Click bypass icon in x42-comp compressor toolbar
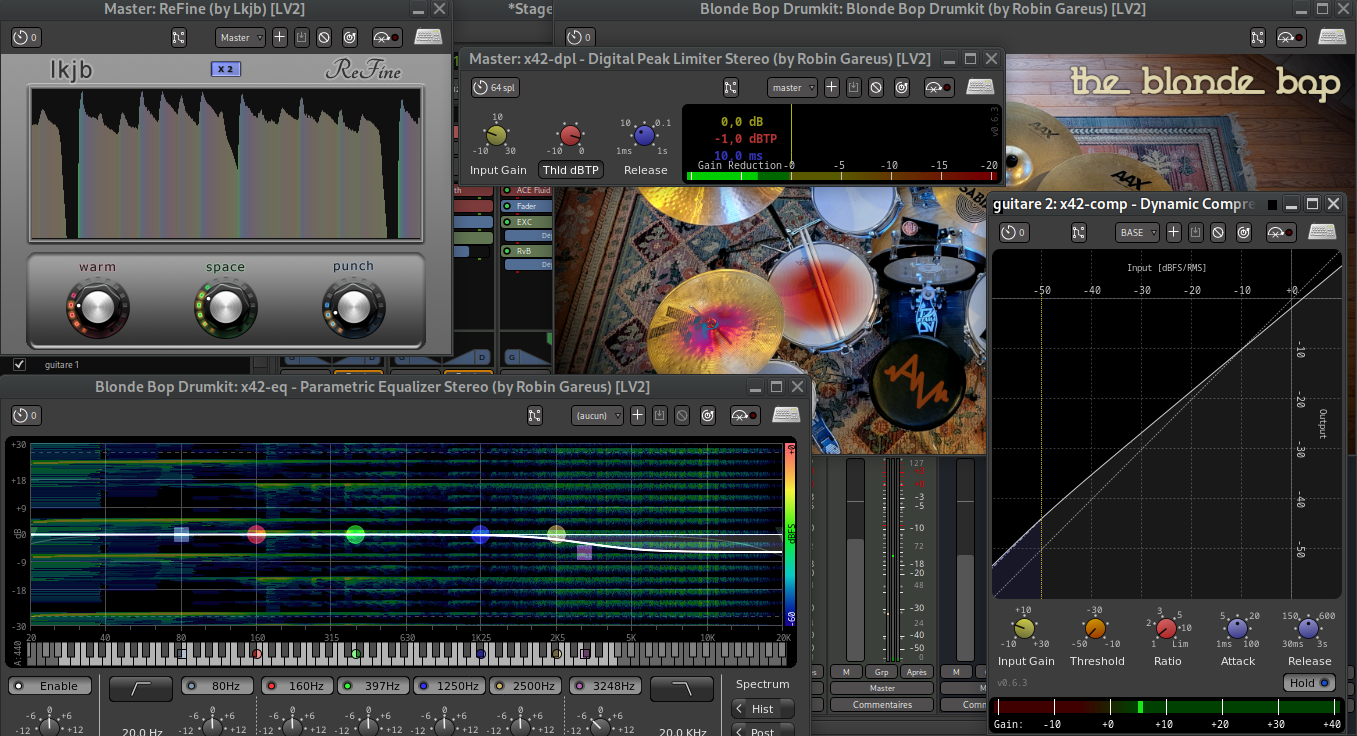 (x=1218, y=232)
